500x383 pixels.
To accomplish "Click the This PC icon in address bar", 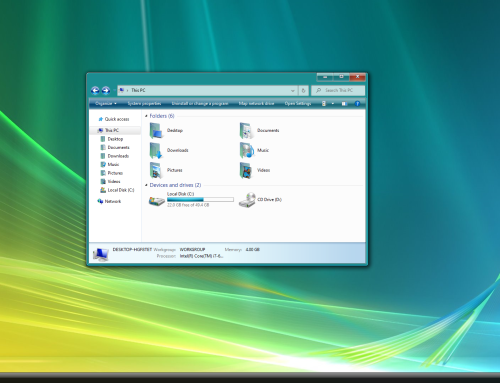I will tap(122, 90).
